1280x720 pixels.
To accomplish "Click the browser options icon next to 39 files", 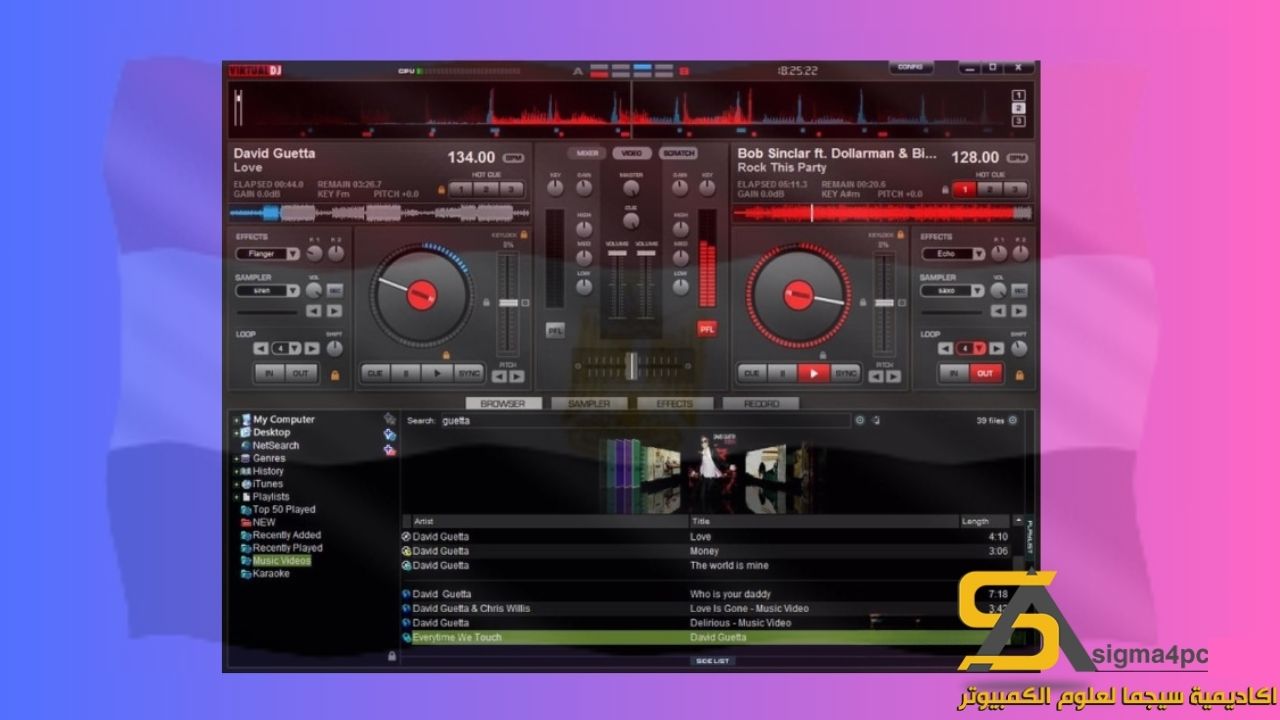I will [1013, 421].
